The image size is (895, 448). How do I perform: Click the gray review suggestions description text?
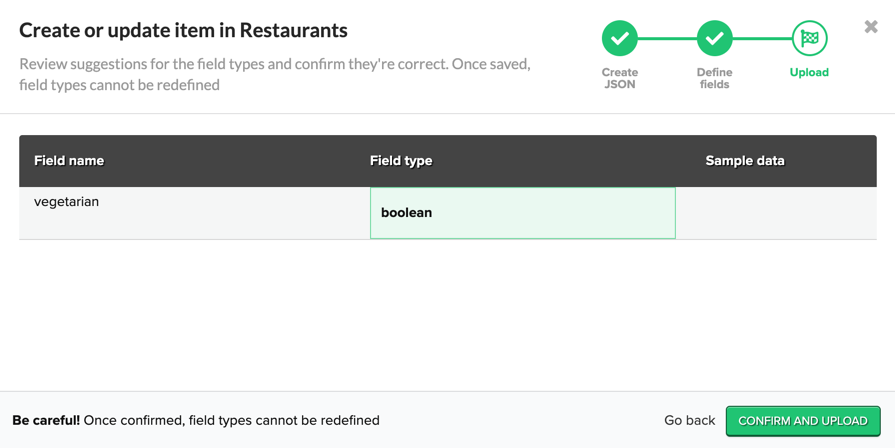tap(275, 74)
